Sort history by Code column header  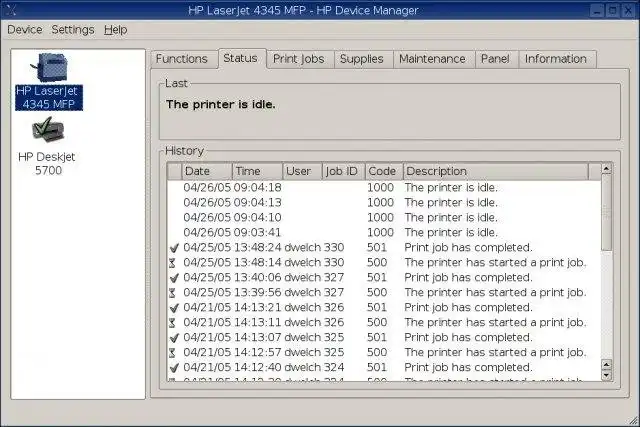[x=384, y=171]
